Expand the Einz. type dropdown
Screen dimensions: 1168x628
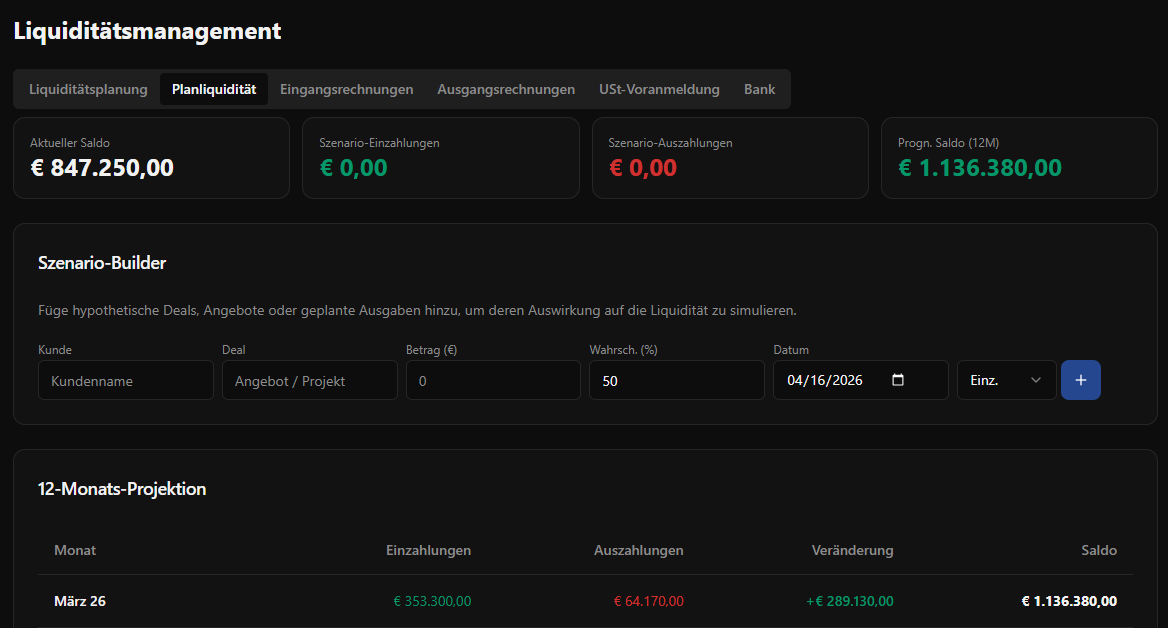click(1006, 380)
